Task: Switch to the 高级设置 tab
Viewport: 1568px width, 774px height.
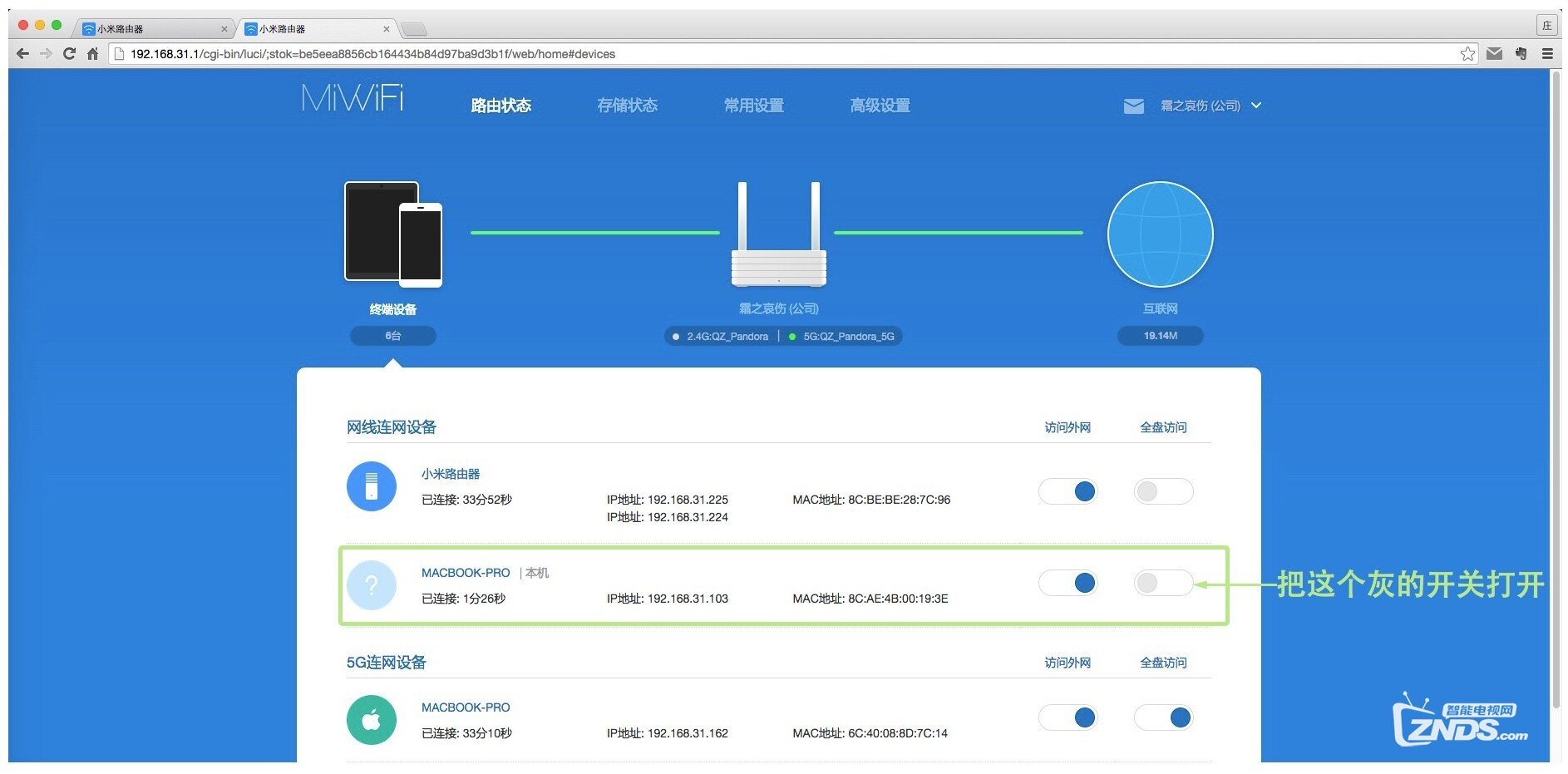Action: point(880,106)
